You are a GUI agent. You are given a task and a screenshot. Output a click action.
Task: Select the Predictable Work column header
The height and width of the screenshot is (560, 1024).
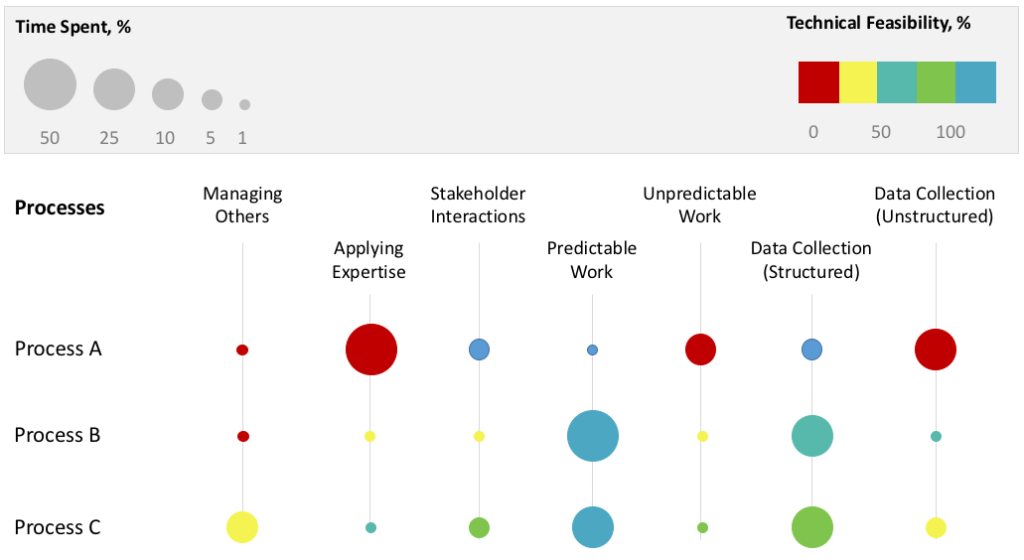pos(592,260)
